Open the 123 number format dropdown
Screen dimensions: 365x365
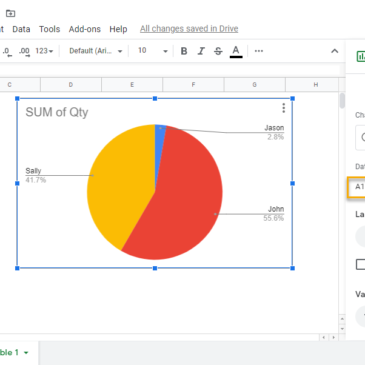[x=44, y=51]
